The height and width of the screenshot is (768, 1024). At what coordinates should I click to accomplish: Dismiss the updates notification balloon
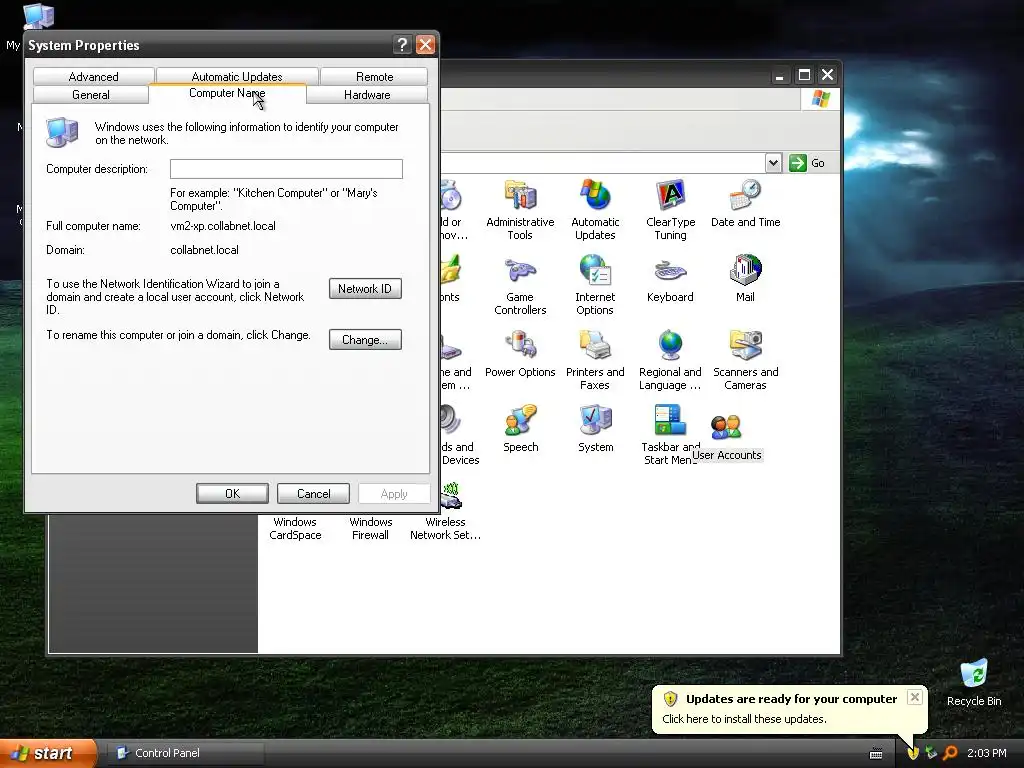(915, 697)
